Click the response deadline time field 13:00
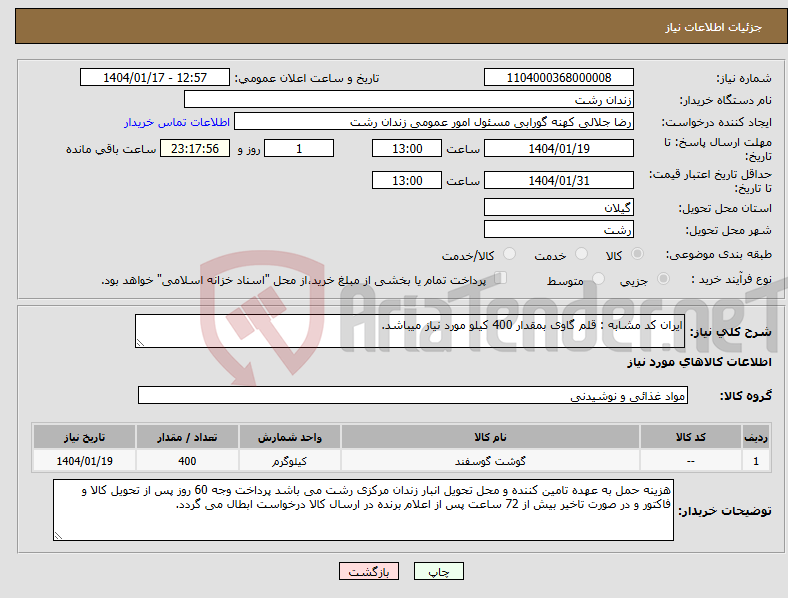This screenshot has height=598, width=788. click(407, 149)
